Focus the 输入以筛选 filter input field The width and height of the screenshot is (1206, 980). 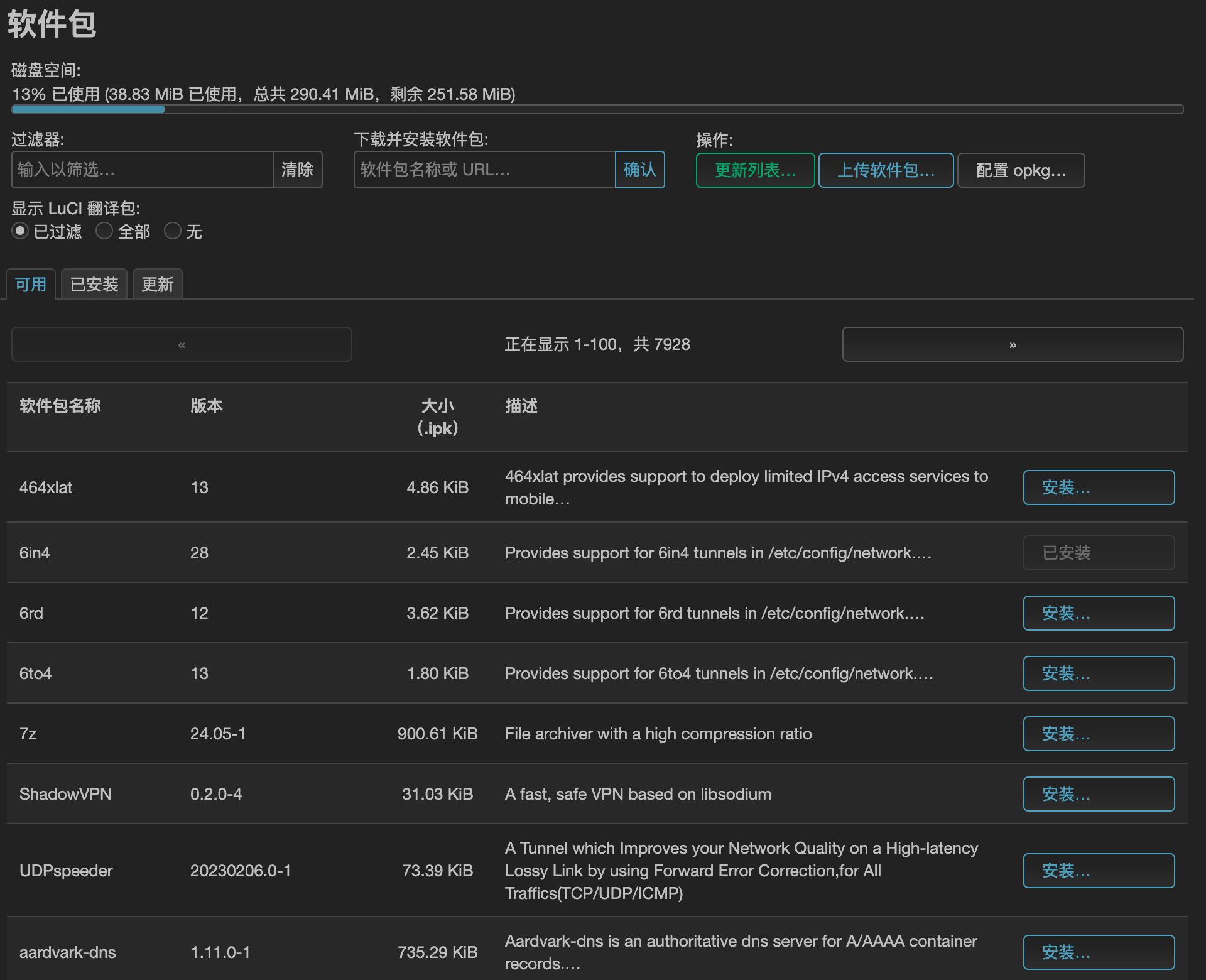click(x=143, y=170)
